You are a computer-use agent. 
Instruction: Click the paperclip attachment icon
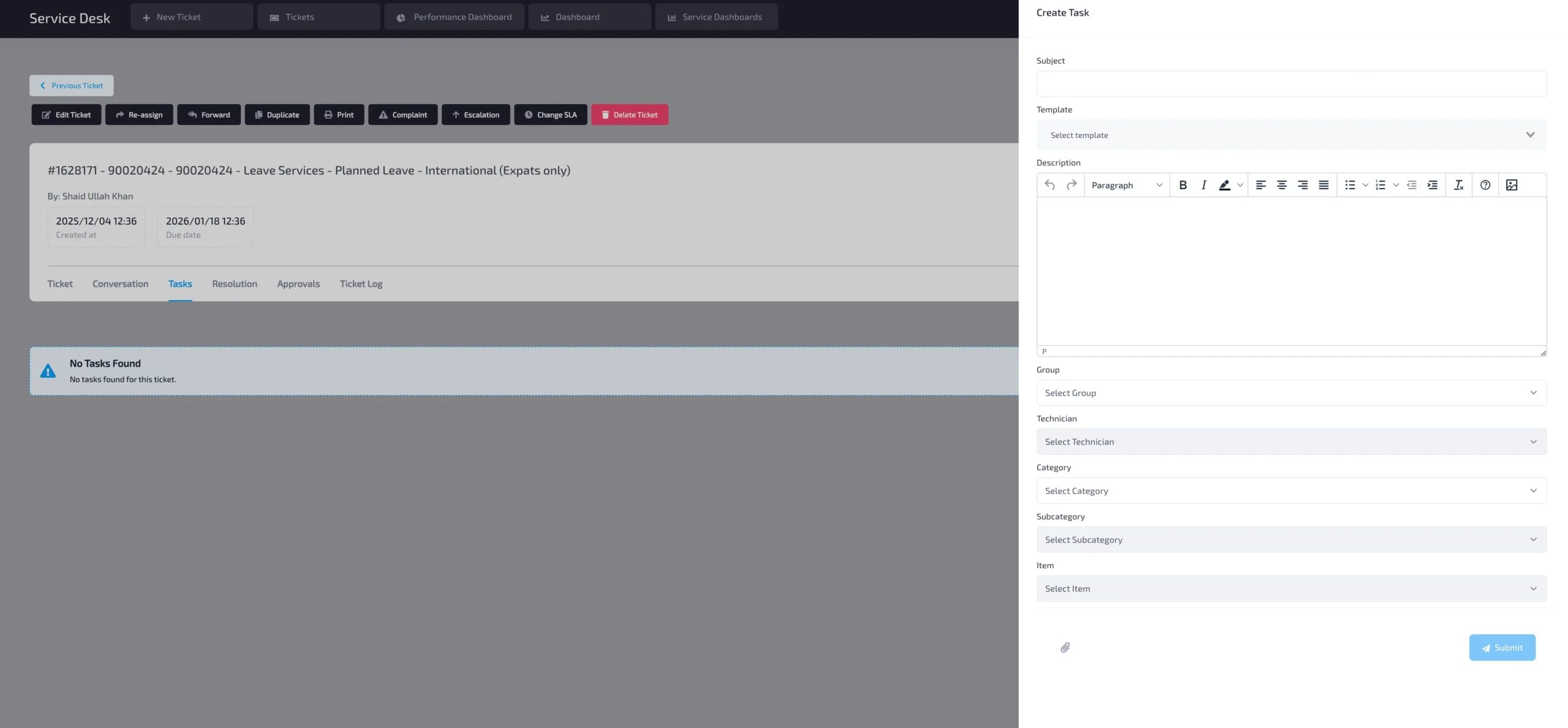point(1065,648)
